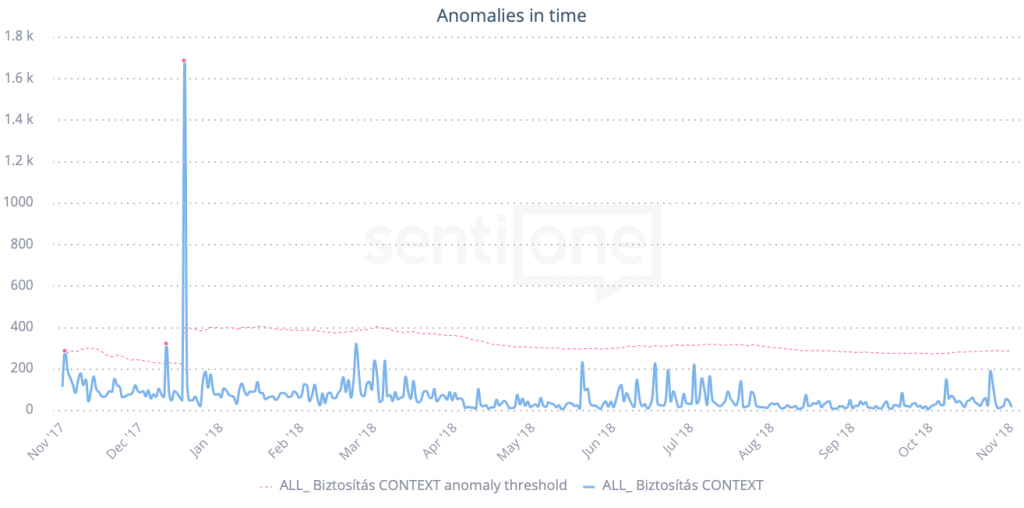
Task: Select the chart title Anomalies in time
Action: (511, 15)
